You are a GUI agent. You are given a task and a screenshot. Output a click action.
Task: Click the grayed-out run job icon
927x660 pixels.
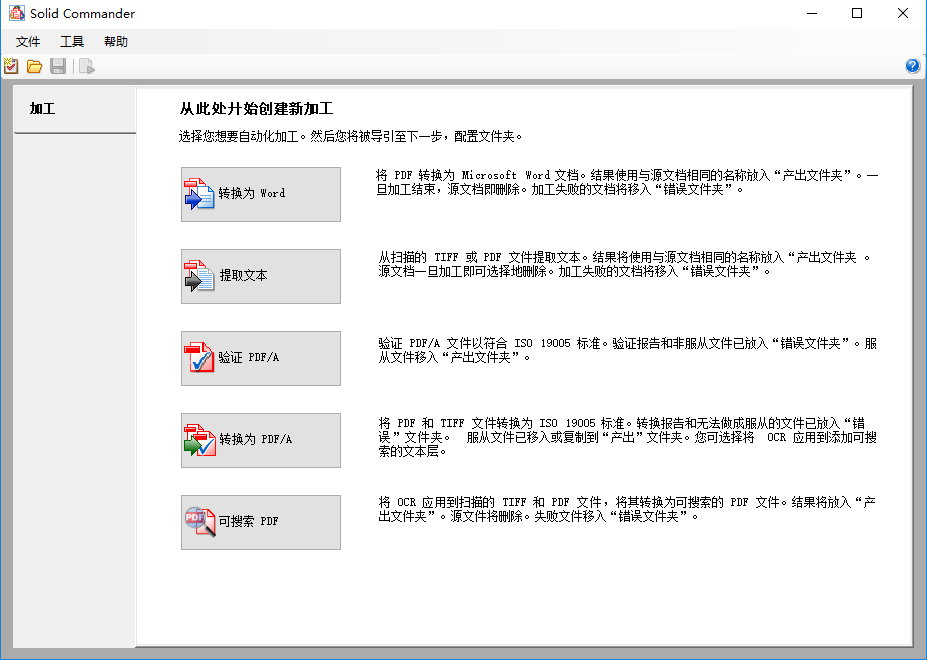tap(87, 66)
